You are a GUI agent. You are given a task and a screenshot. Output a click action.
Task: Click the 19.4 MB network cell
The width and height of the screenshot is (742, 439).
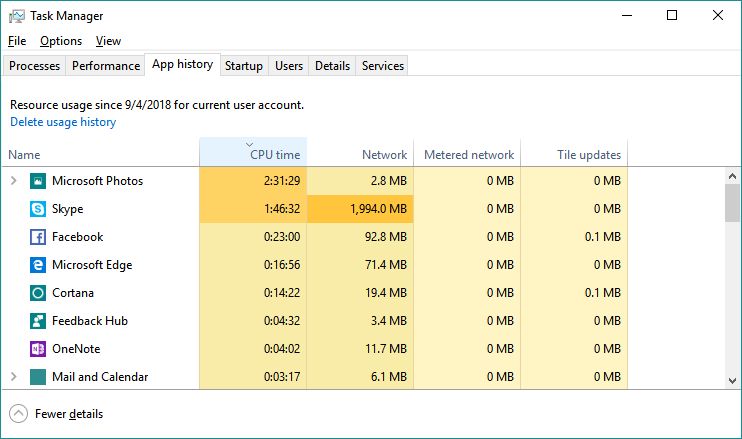pyautogui.click(x=360, y=293)
